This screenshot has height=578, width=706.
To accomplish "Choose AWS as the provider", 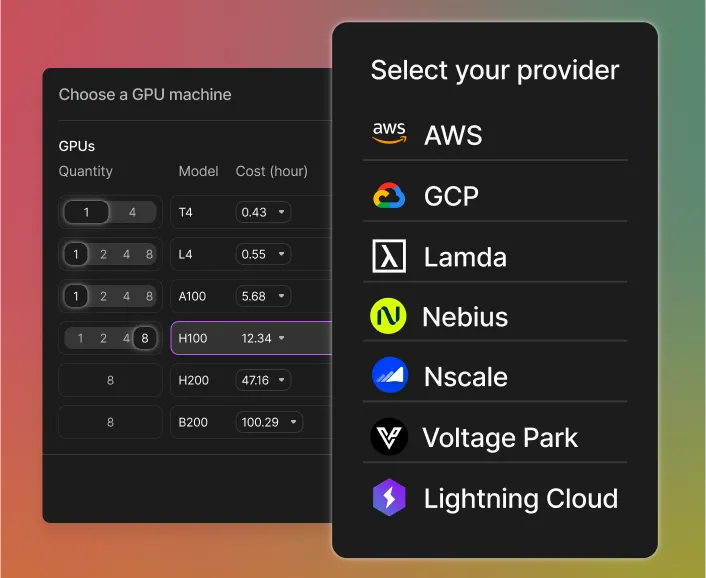I will click(x=495, y=134).
